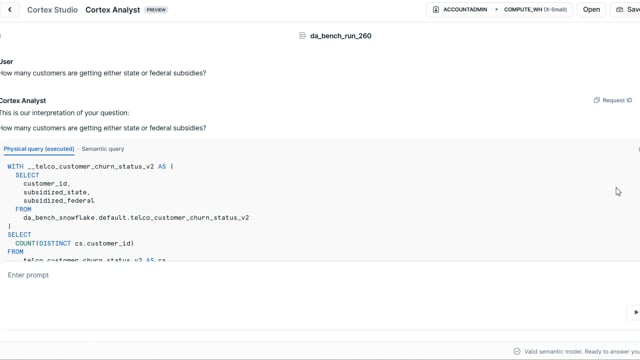Select the da_bench_run_260 file name
This screenshot has width=640, height=360.
coord(340,36)
